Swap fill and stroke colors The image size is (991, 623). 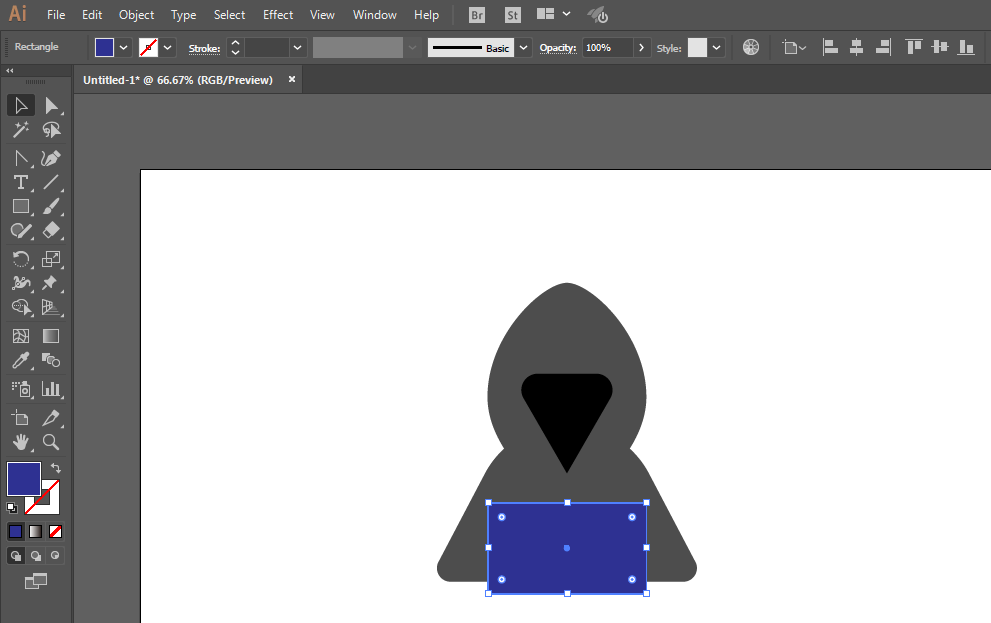(57, 468)
